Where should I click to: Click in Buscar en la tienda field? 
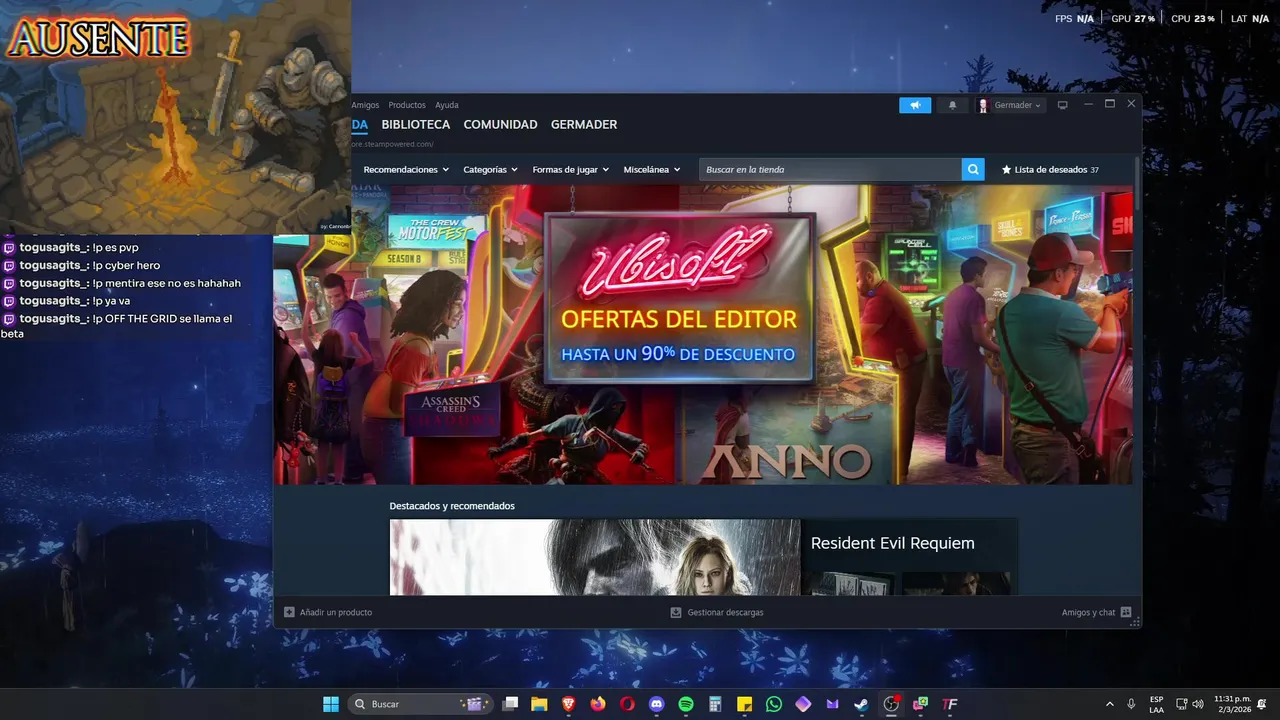point(830,170)
